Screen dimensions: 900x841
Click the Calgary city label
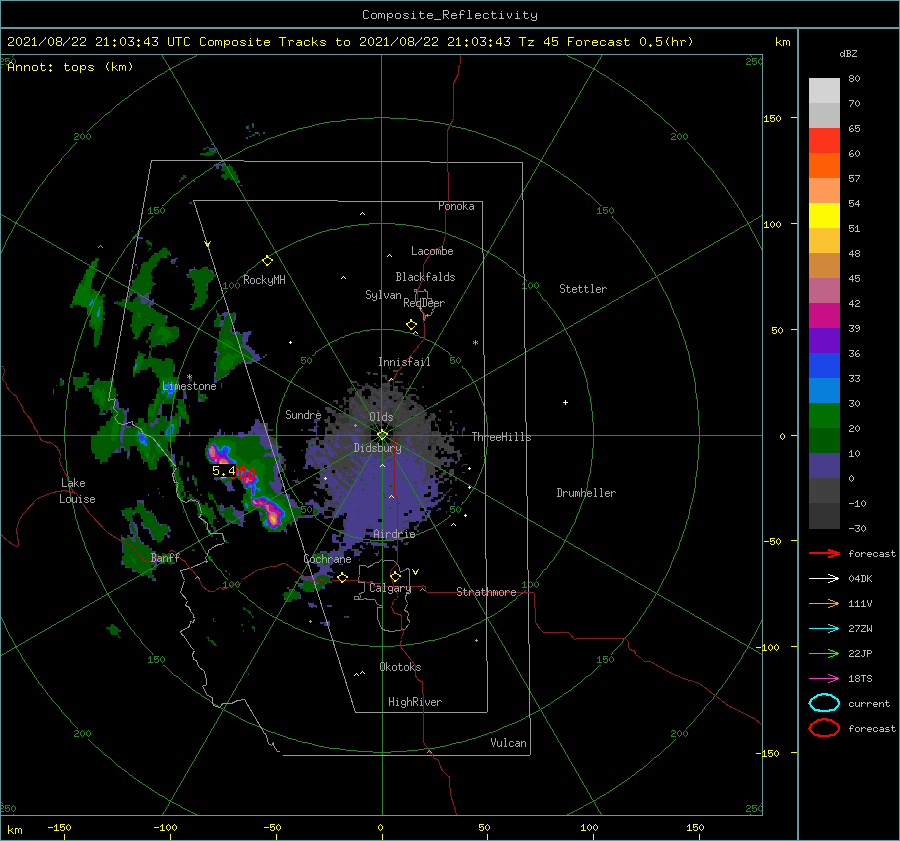click(x=390, y=588)
